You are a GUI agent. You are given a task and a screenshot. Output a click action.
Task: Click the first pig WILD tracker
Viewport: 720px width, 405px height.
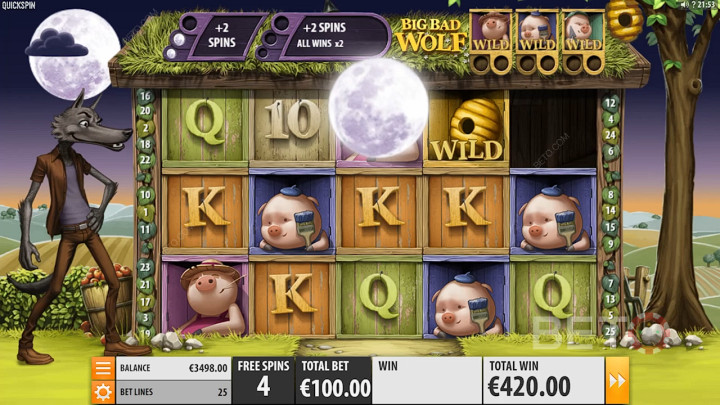(491, 41)
